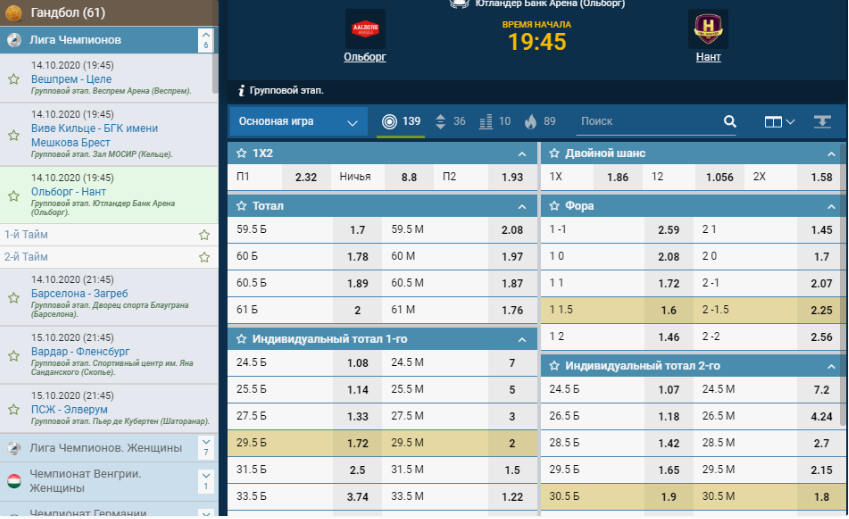Toggle favorite star for Ольборг - Нант
The width and height of the screenshot is (849, 519).
14,196
